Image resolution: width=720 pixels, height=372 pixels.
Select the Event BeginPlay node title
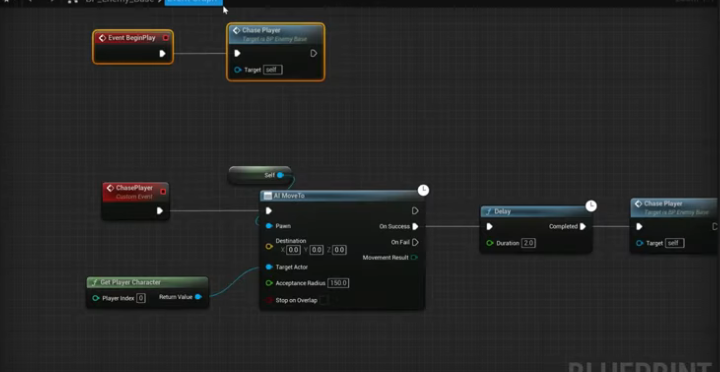point(132,38)
